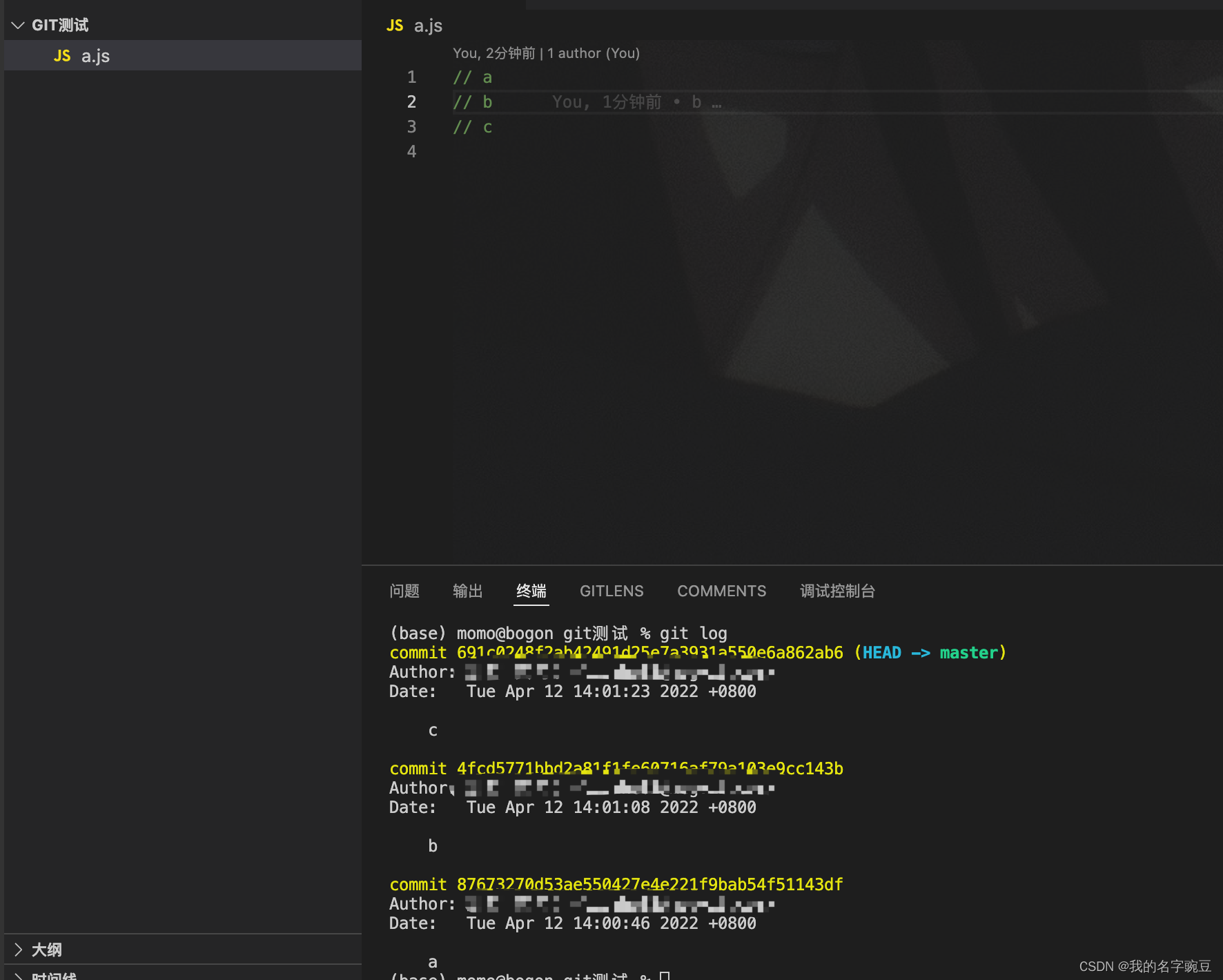Screen dimensions: 1223x980
Task: Click commit message 'c' in terminal
Action: pos(433,731)
